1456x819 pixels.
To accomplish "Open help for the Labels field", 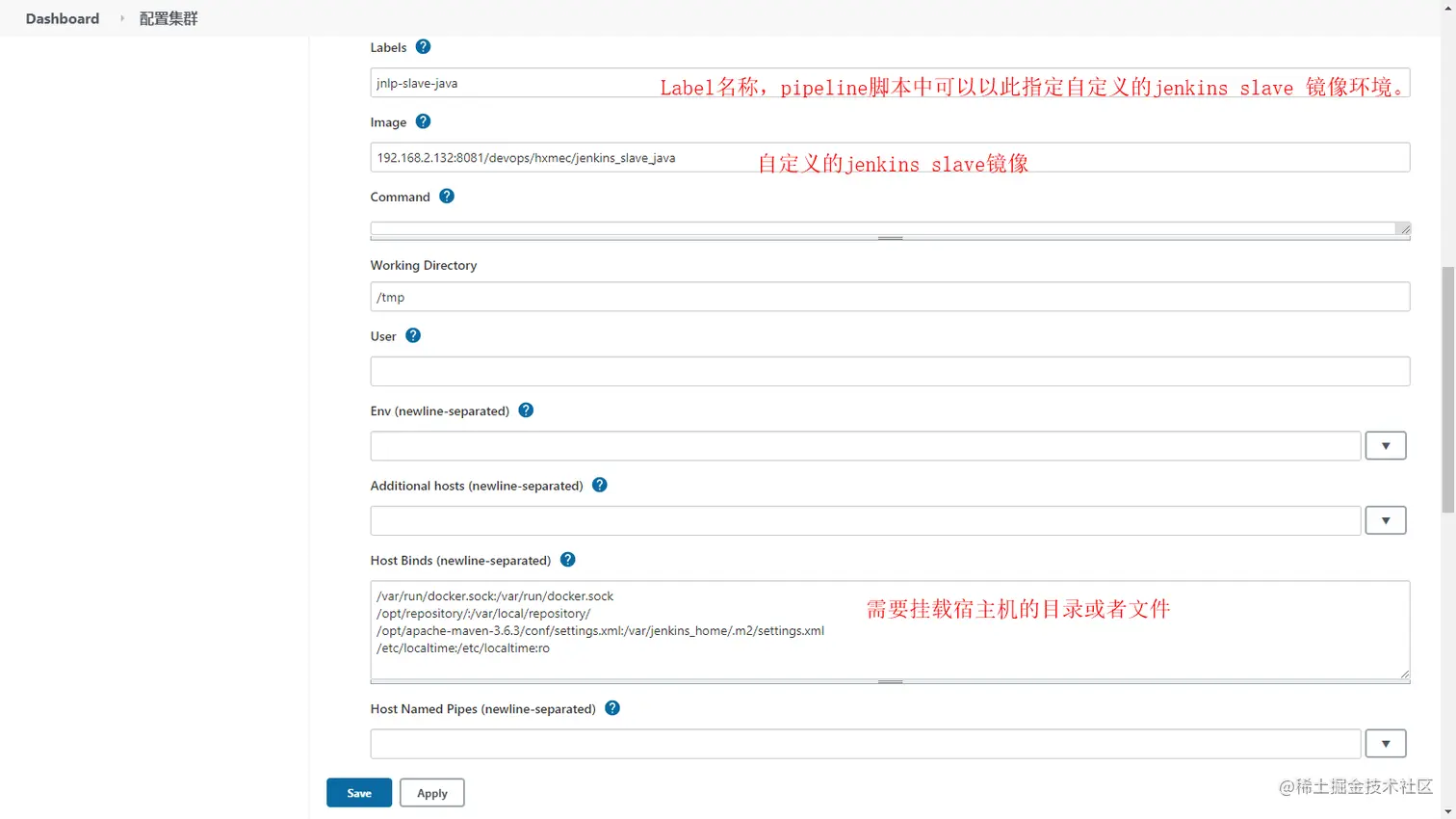I will click(x=423, y=46).
